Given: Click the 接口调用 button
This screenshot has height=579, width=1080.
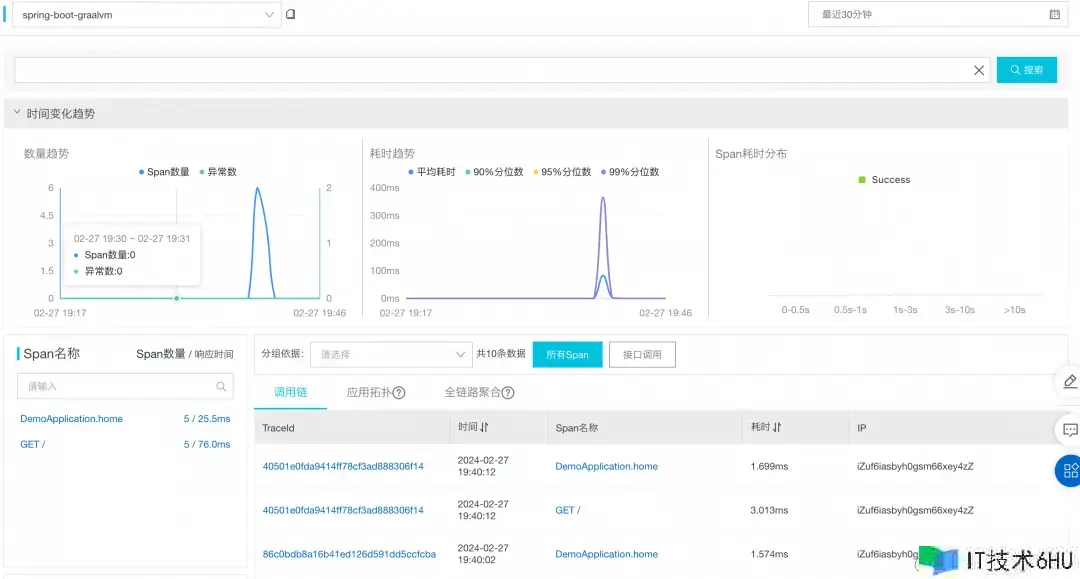Looking at the screenshot, I should [643, 354].
